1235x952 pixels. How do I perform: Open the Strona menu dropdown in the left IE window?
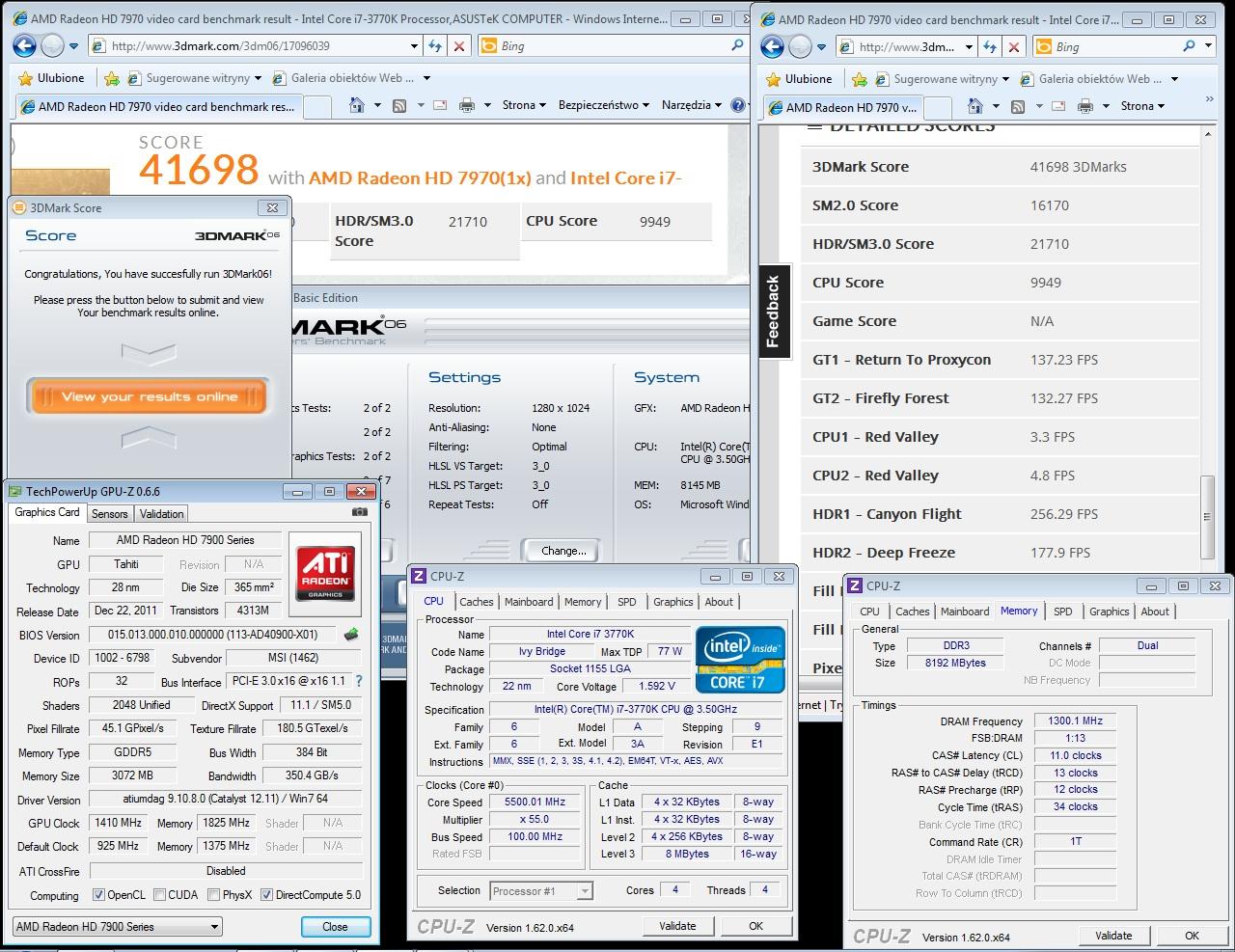[525, 105]
